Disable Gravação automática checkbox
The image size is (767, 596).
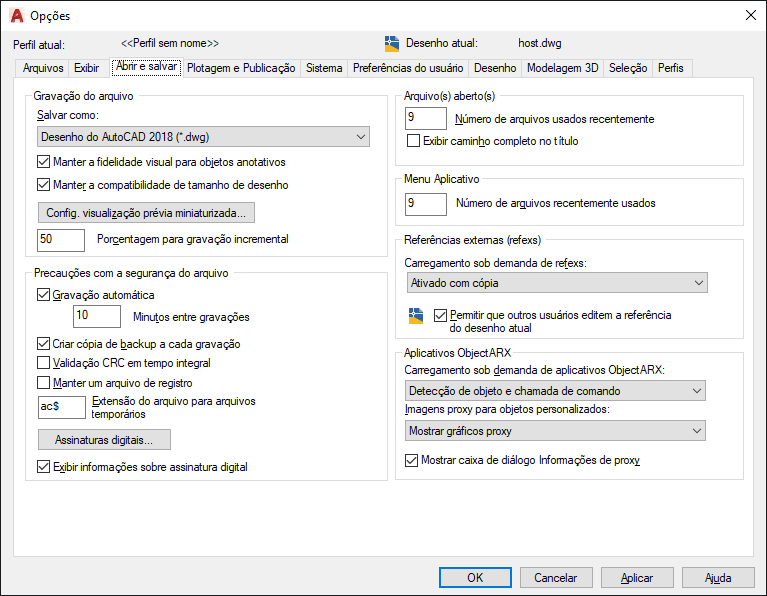pos(44,295)
